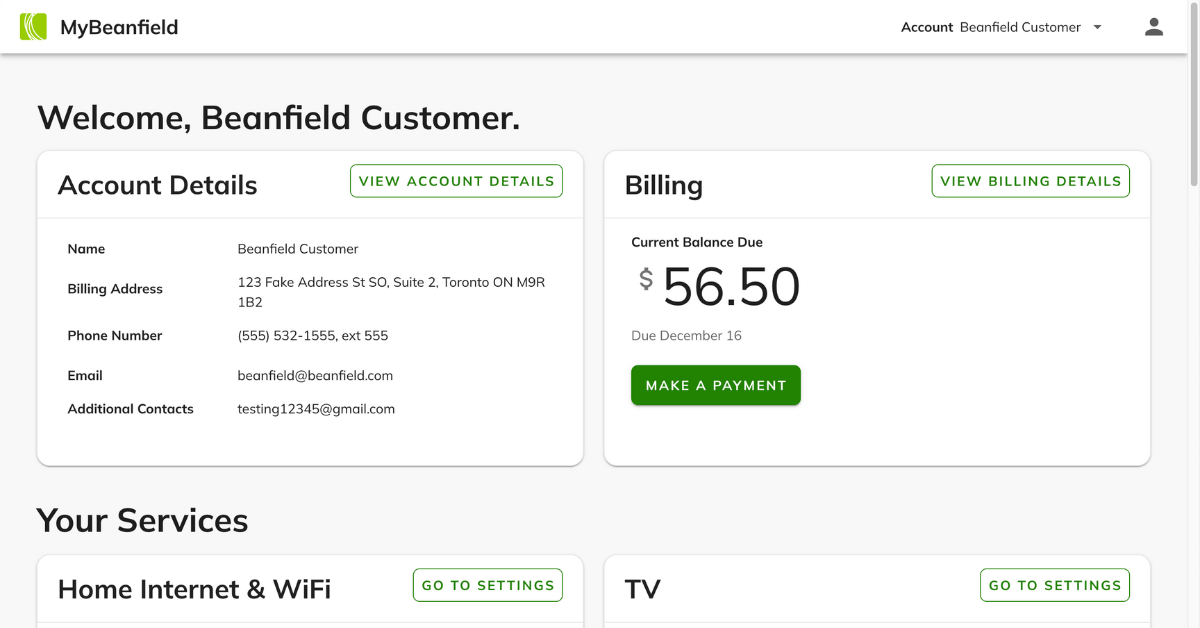Viewport: 1200px width, 628px height.
Task: Go to Settings for TV
Action: pyautogui.click(x=1055, y=585)
